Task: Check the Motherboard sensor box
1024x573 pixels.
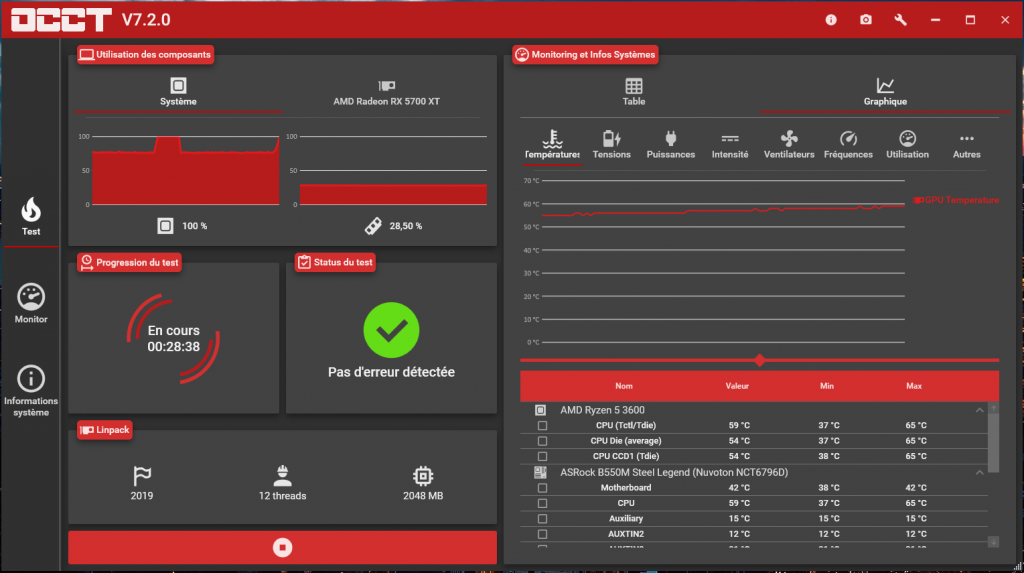Action: 542,488
